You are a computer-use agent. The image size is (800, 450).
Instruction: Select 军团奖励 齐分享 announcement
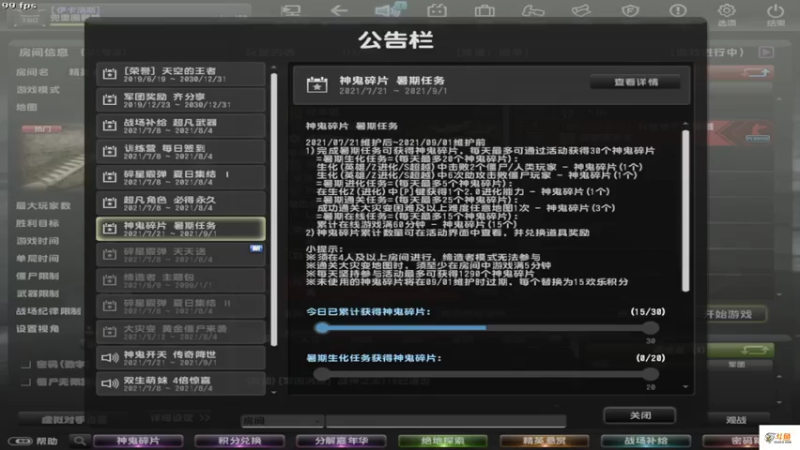(x=181, y=100)
